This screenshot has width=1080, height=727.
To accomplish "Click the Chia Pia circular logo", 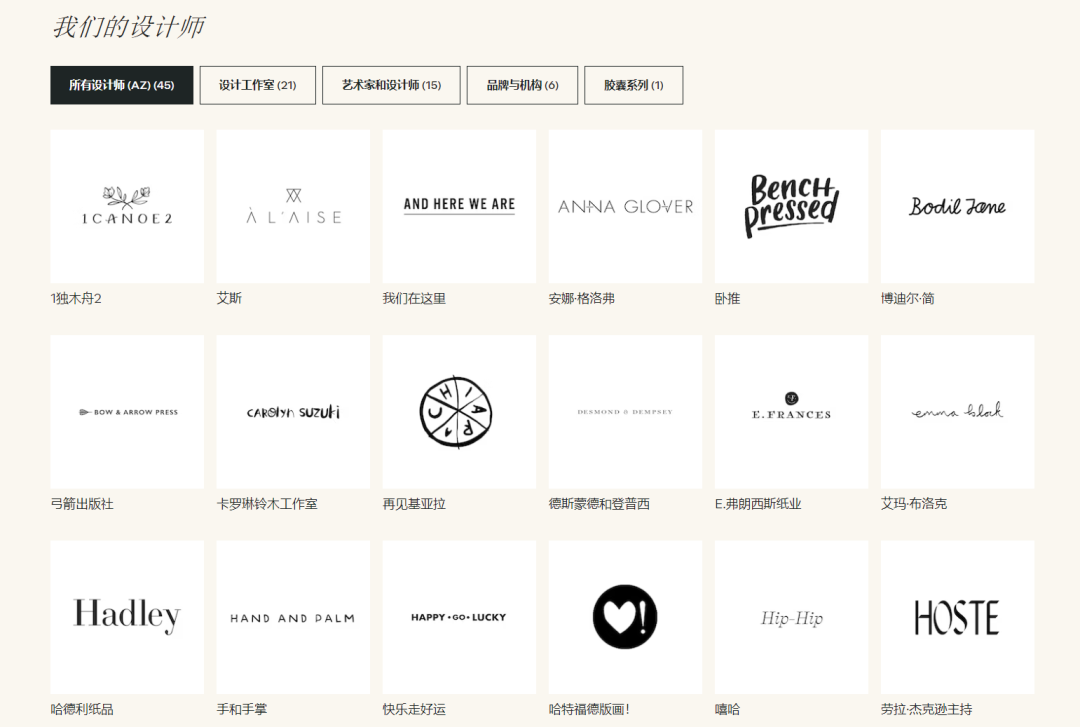I will [x=459, y=412].
